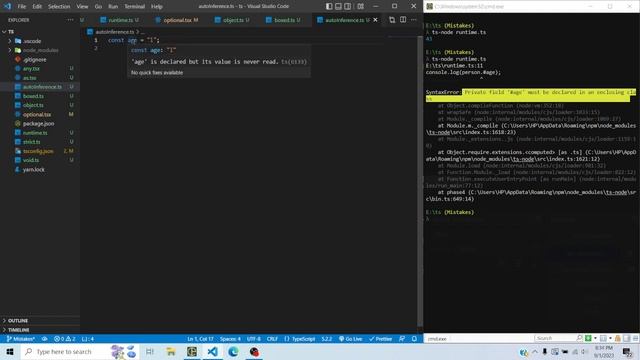The height and width of the screenshot is (360, 640).
Task: Toggle the secondary side bar layout icon
Action: pyautogui.click(x=347, y=7)
